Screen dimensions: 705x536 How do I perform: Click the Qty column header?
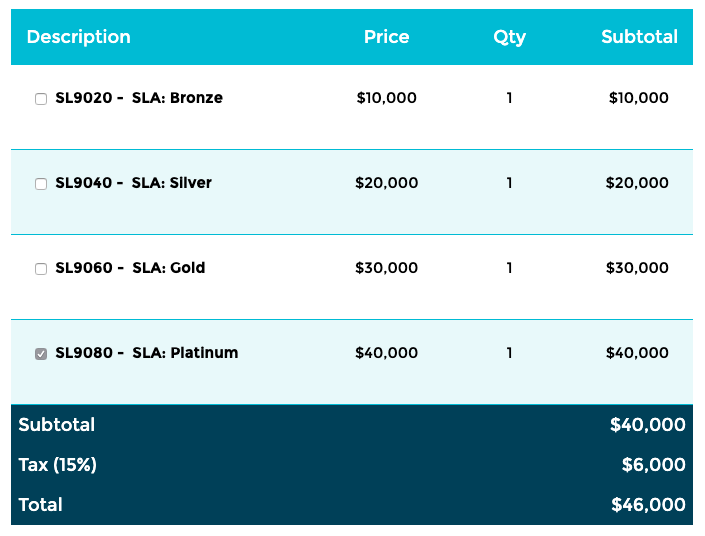(x=509, y=37)
